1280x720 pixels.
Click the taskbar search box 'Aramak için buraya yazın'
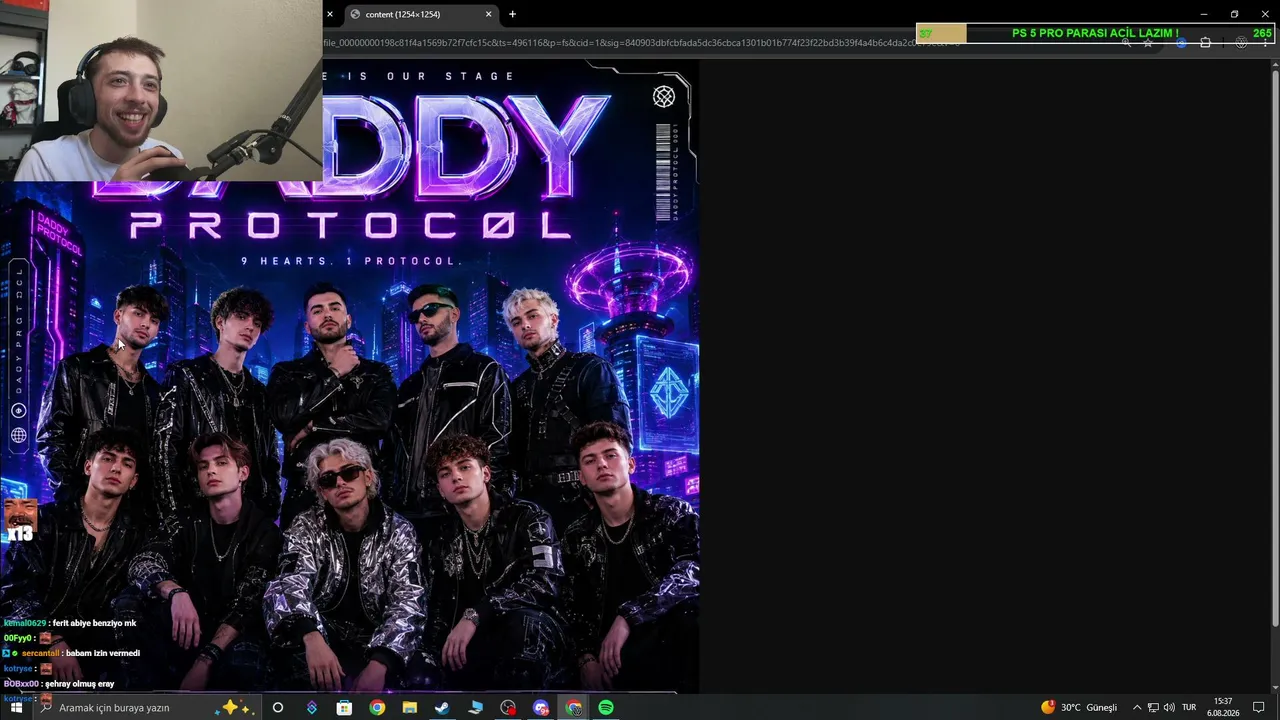[147, 707]
